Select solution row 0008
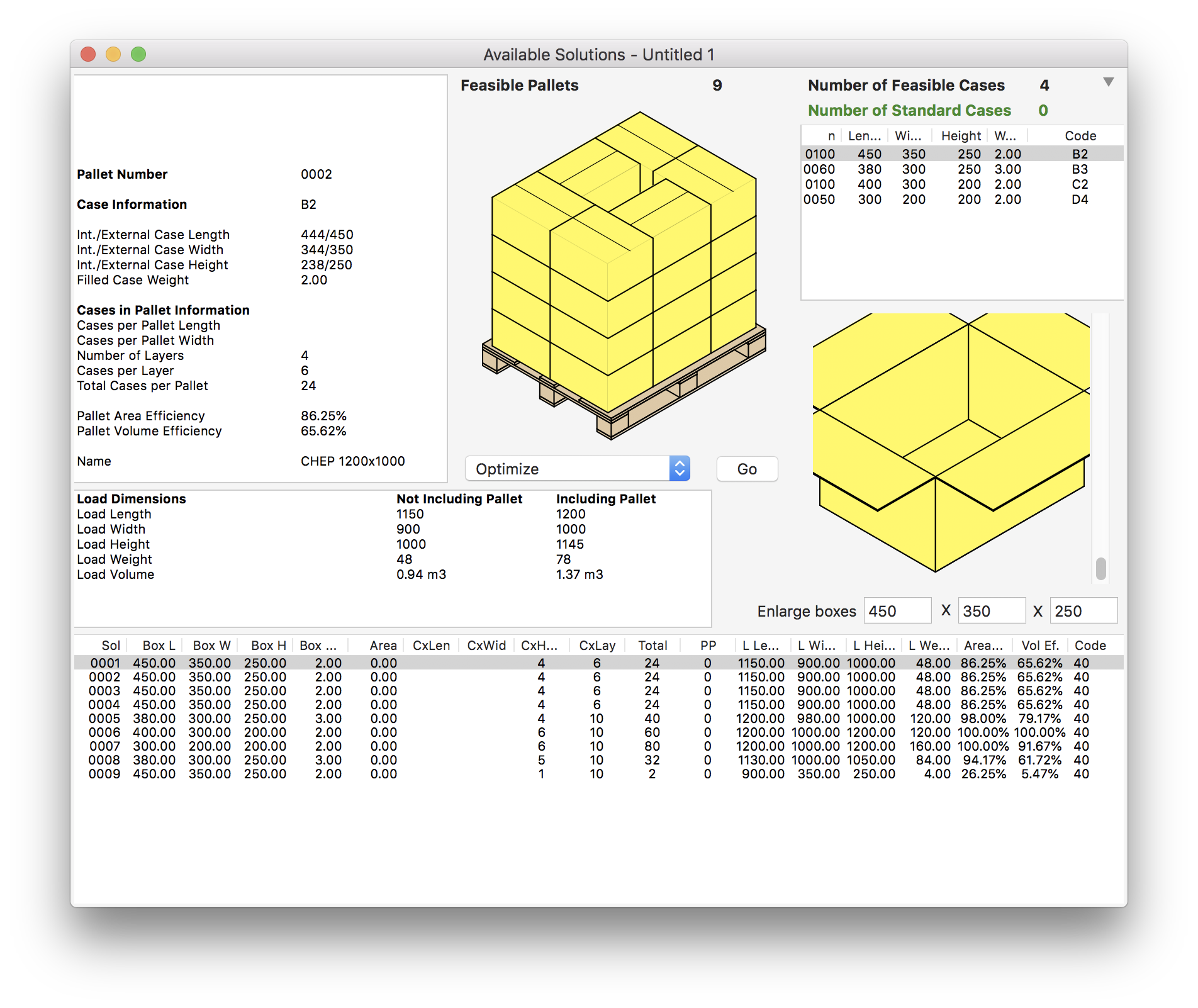Viewport: 1198px width, 1008px height. [599, 760]
